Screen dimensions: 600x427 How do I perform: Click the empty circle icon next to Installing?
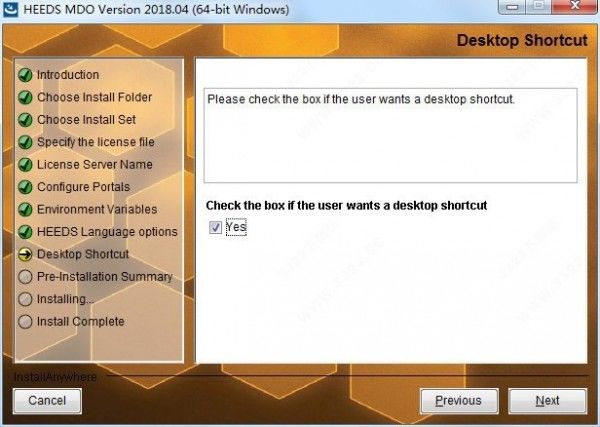(x=25, y=299)
